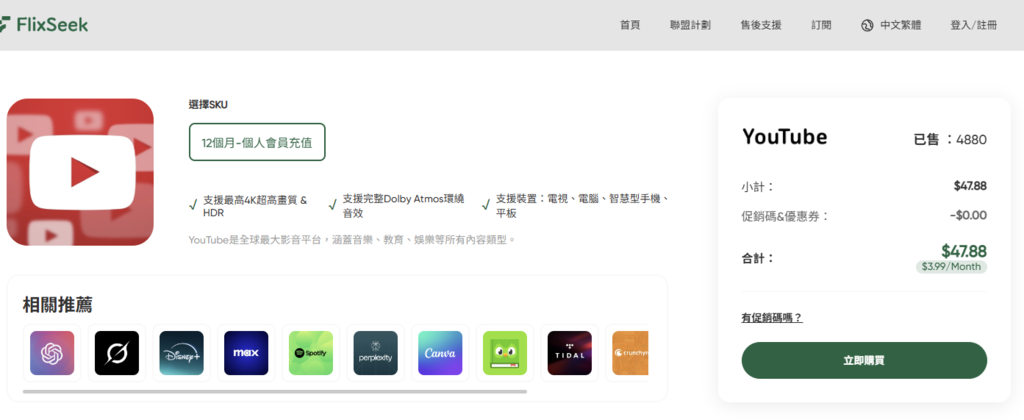Image resolution: width=1024 pixels, height=420 pixels.
Task: Select the 12個月-個人會員充值 SKU option
Action: click(257, 142)
